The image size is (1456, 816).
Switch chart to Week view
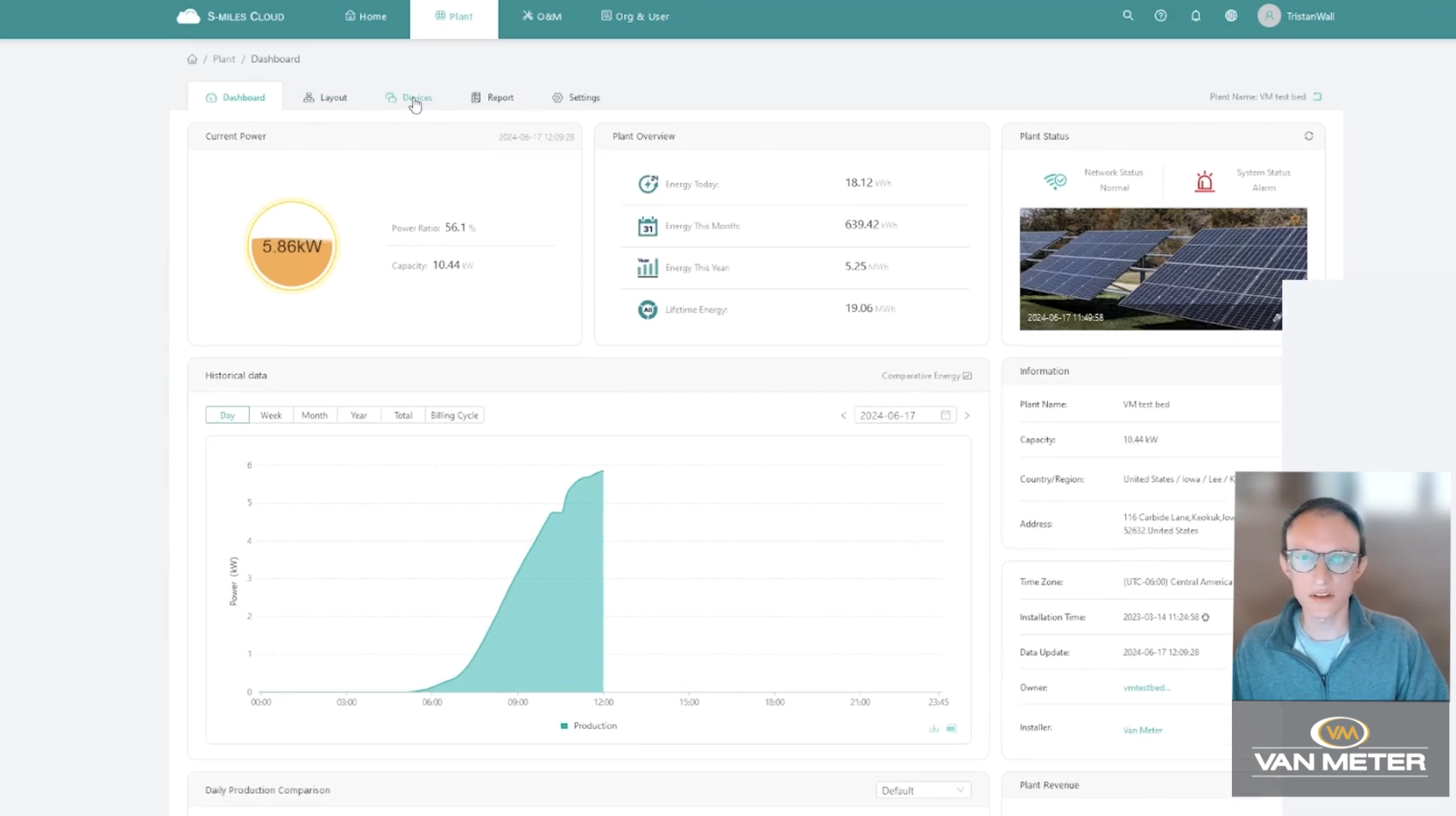[x=271, y=415]
